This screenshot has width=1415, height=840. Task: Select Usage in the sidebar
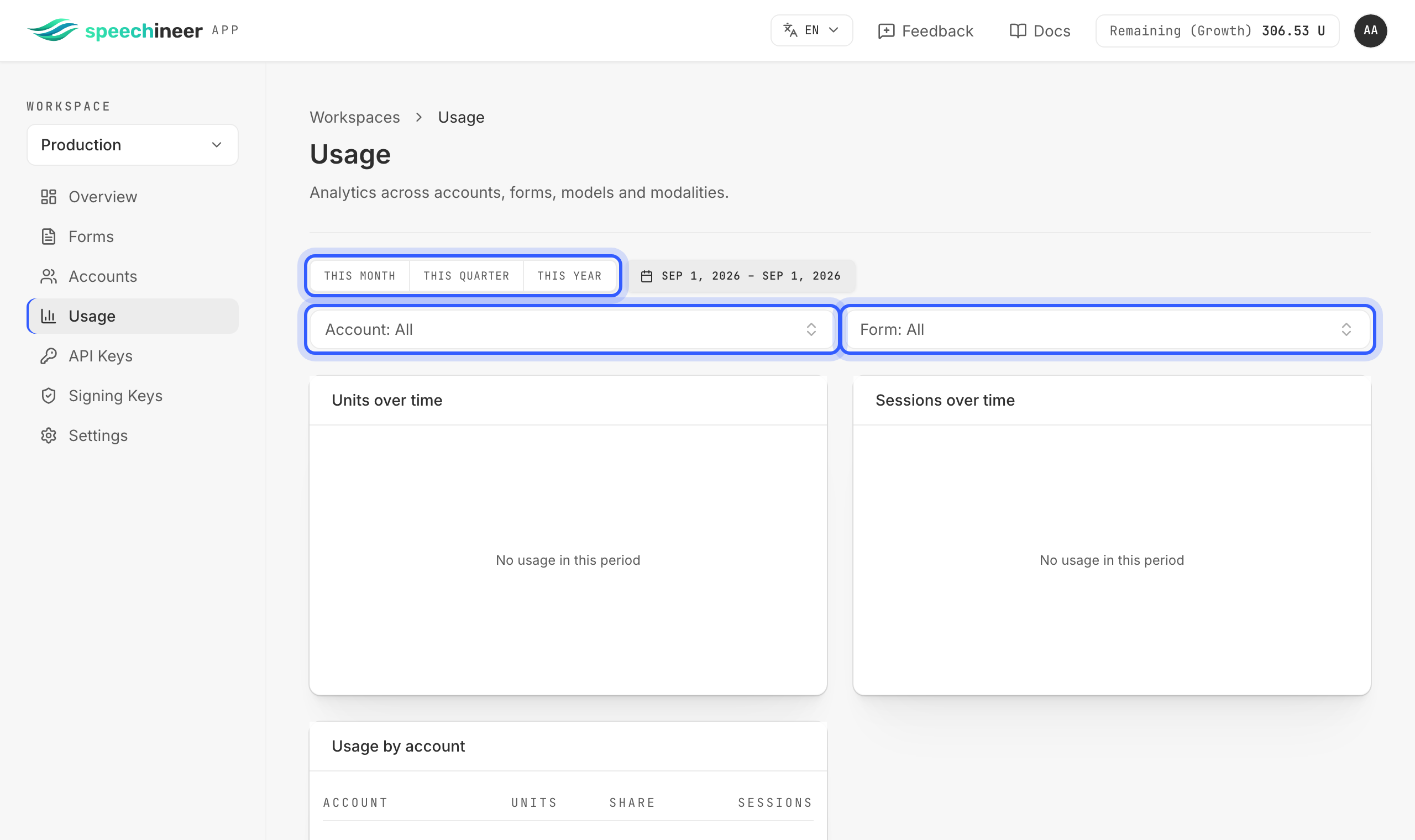pos(133,316)
